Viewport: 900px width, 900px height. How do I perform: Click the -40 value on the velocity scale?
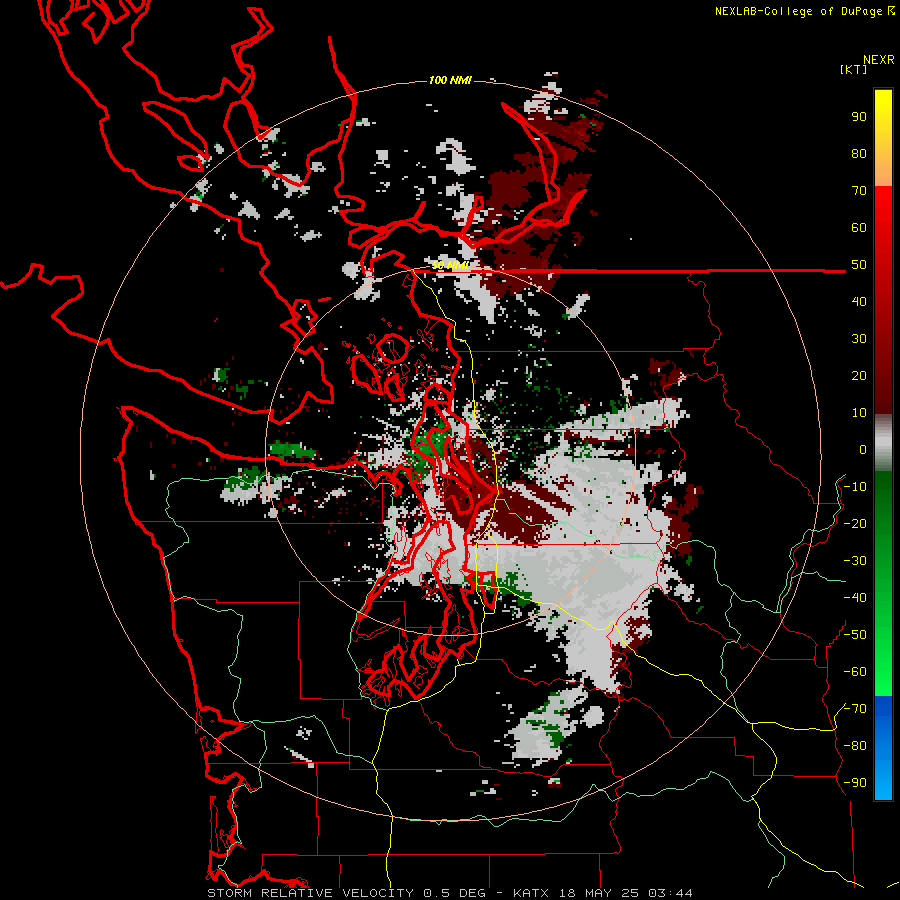[855, 598]
